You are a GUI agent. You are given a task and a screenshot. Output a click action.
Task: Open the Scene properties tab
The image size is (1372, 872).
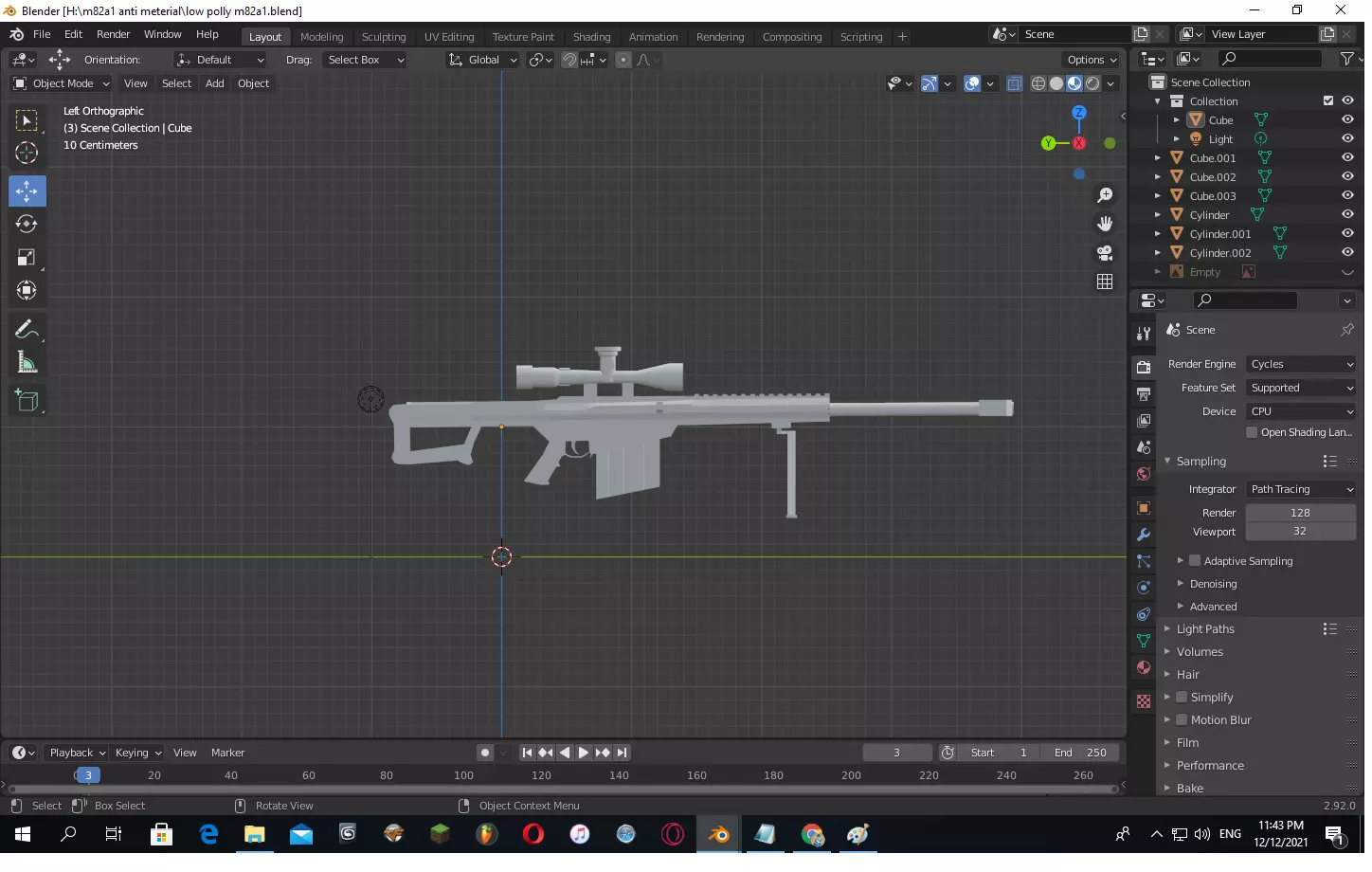point(1144,447)
